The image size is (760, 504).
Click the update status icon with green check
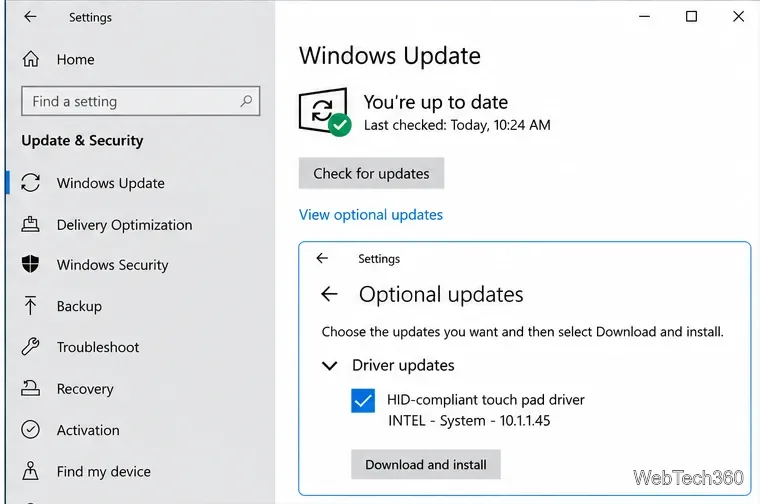click(325, 112)
